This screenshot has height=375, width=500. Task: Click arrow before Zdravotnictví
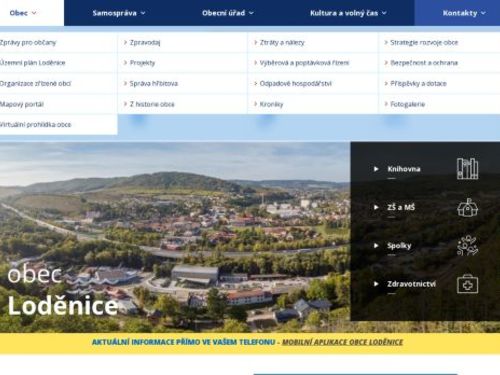pyautogui.click(x=376, y=284)
